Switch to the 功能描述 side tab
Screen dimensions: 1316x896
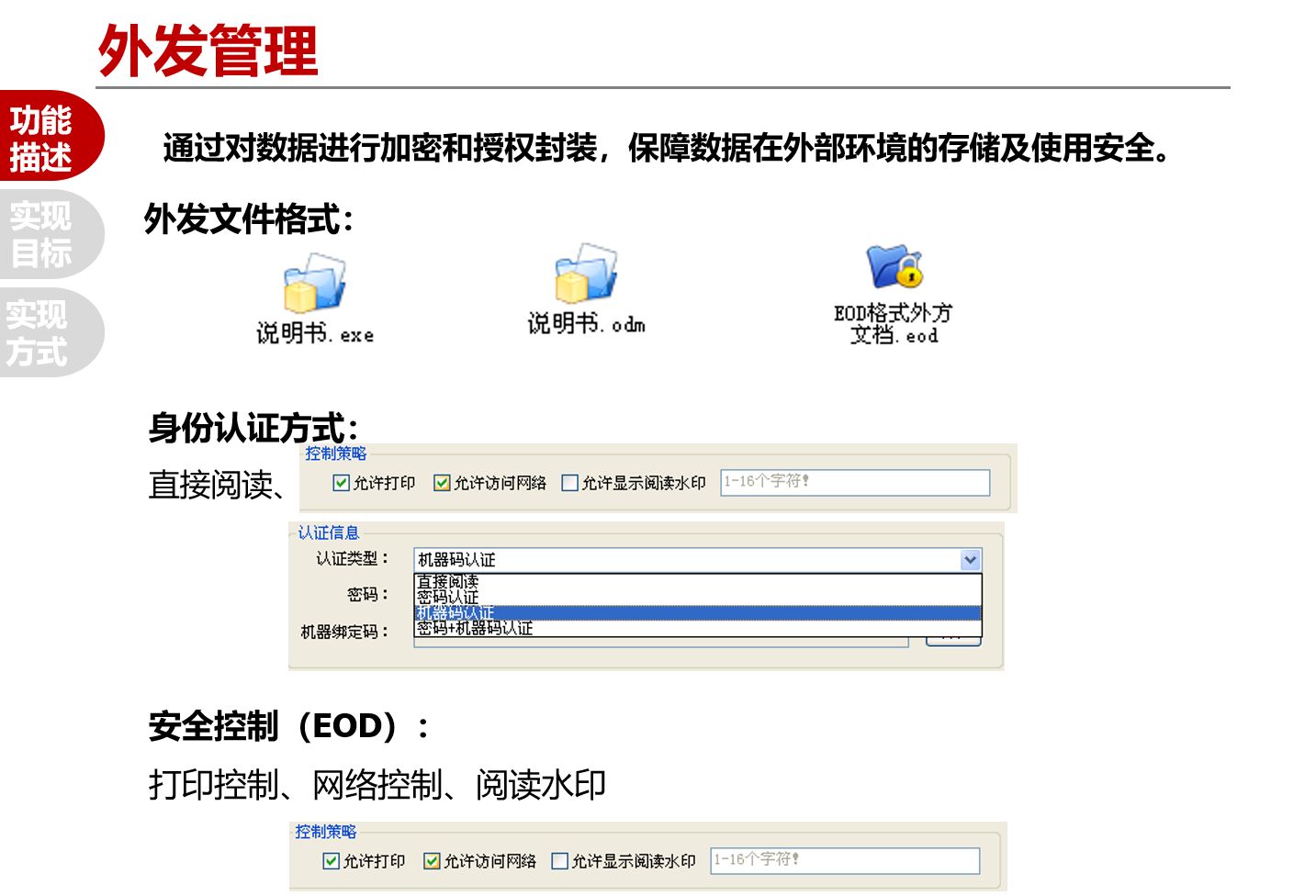point(43,138)
